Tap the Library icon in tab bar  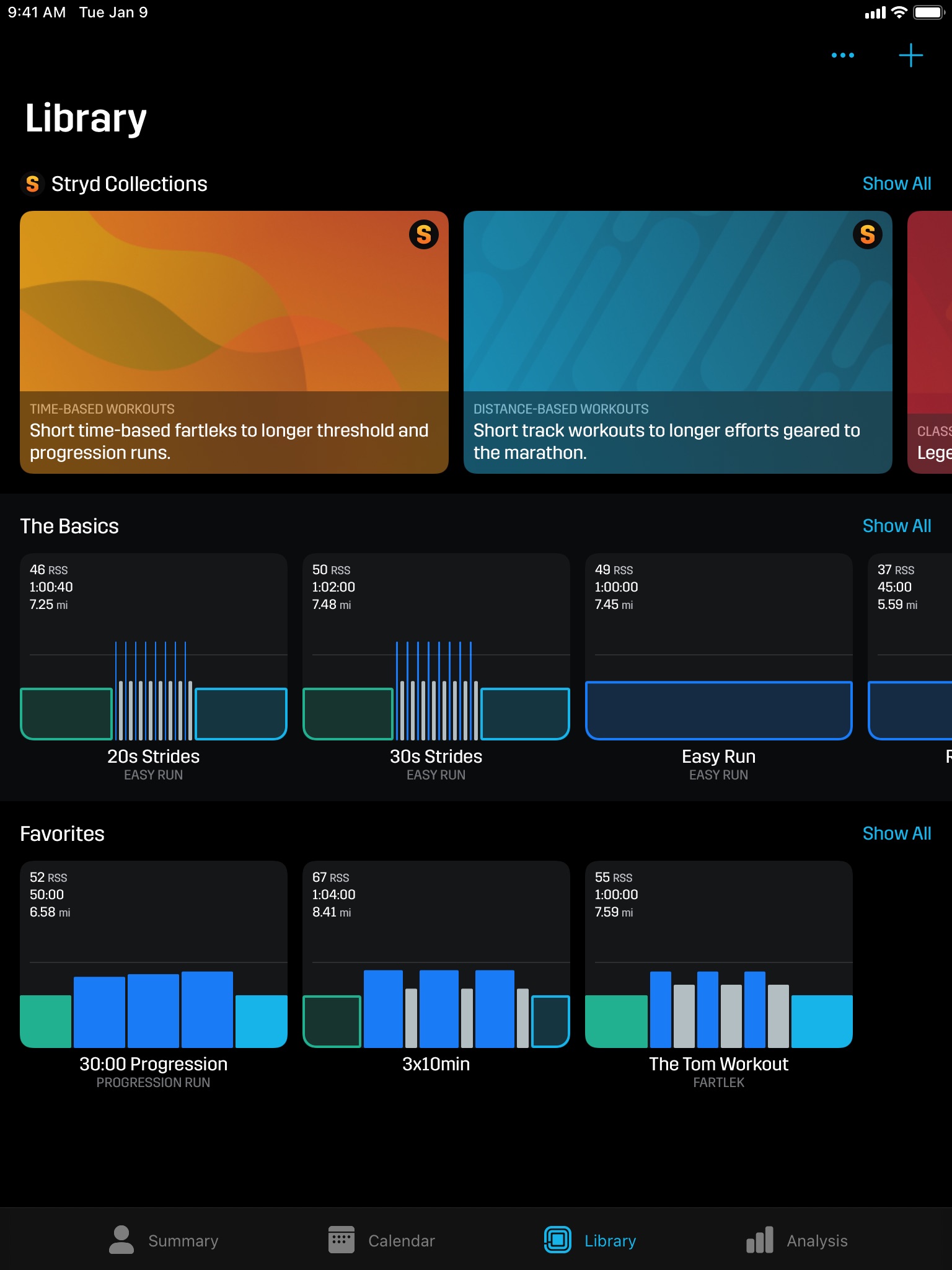558,1240
